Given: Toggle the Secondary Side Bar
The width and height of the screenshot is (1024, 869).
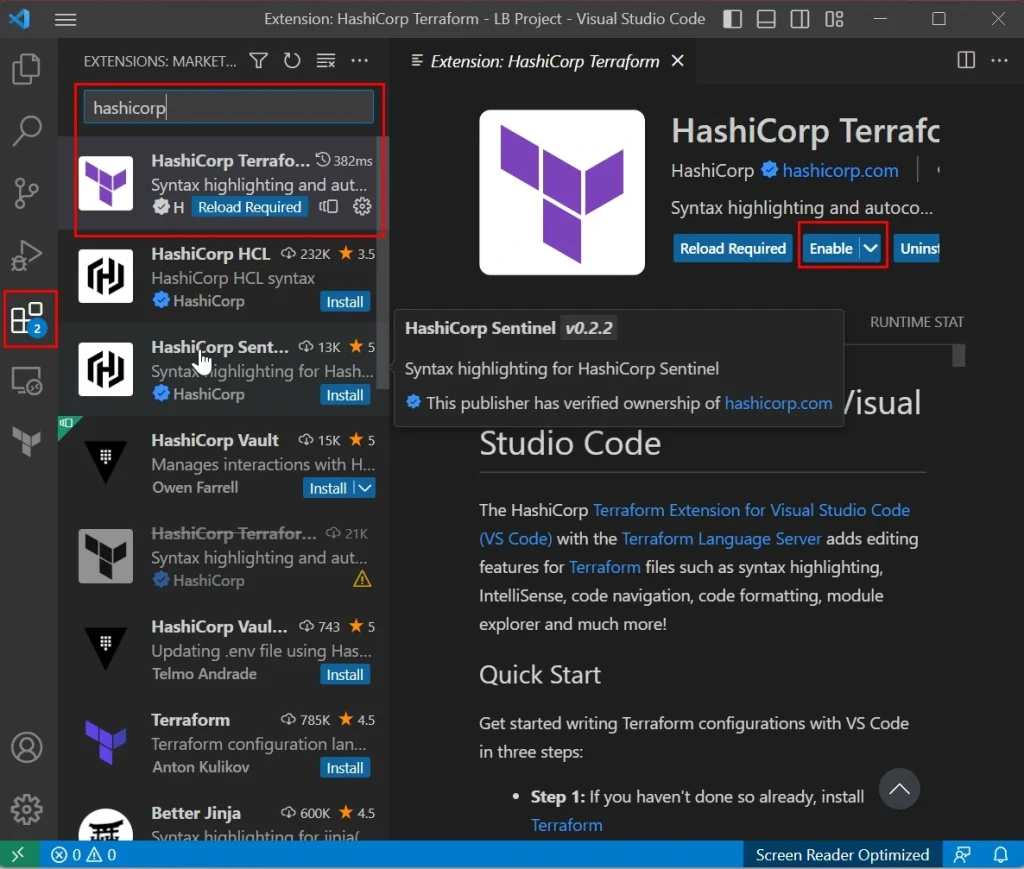Looking at the screenshot, I should tap(800, 19).
